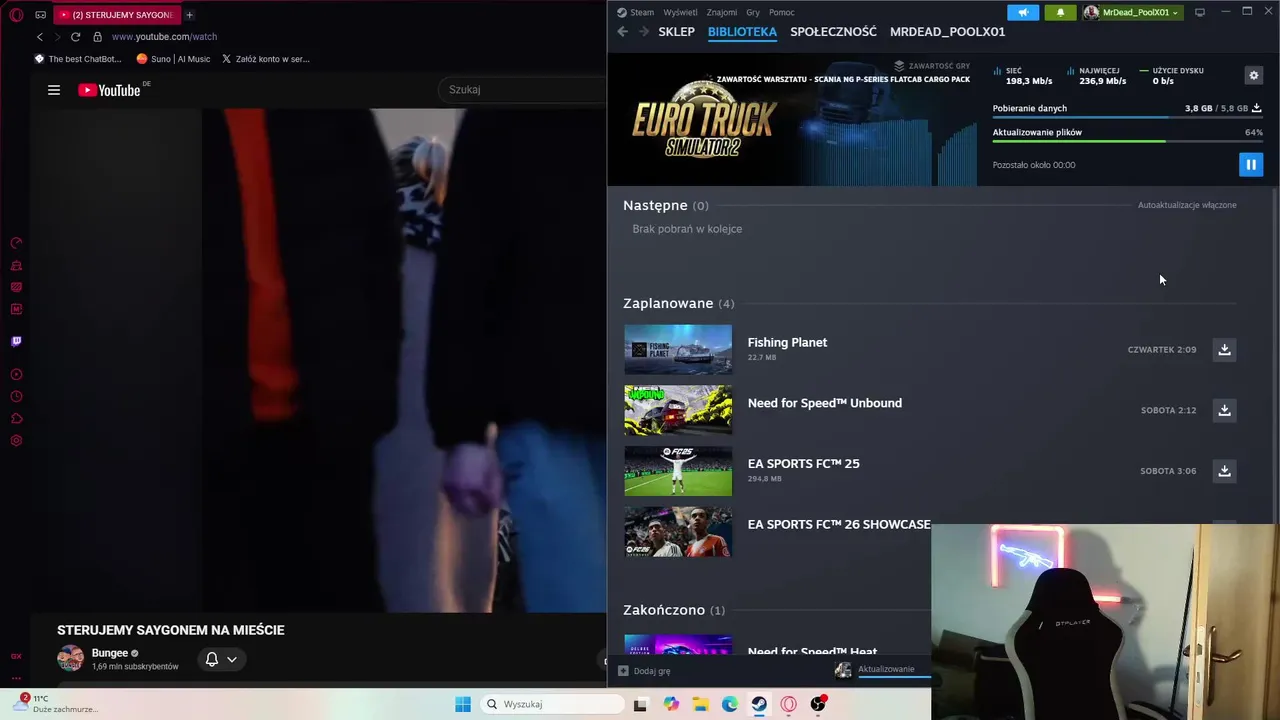Click Dodaj grę add game button
This screenshot has height=720, width=1280.
click(644, 671)
